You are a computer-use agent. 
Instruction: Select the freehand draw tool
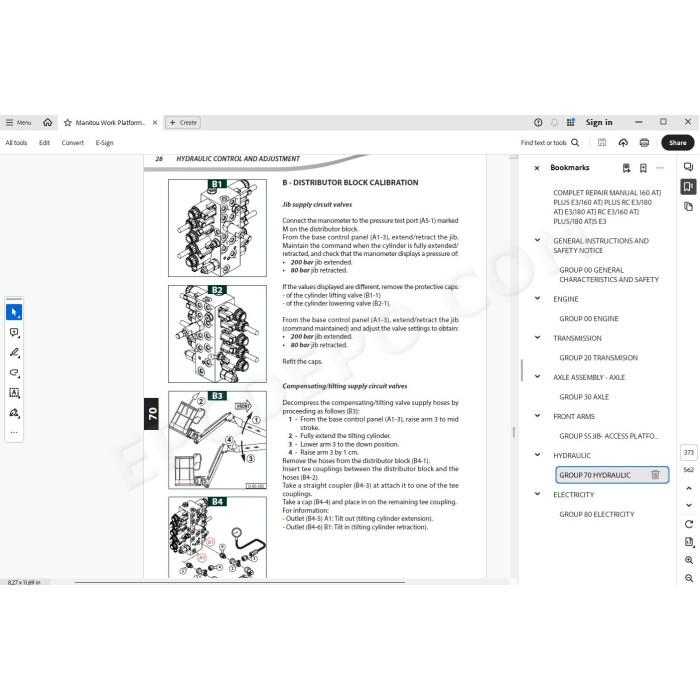coord(14,373)
